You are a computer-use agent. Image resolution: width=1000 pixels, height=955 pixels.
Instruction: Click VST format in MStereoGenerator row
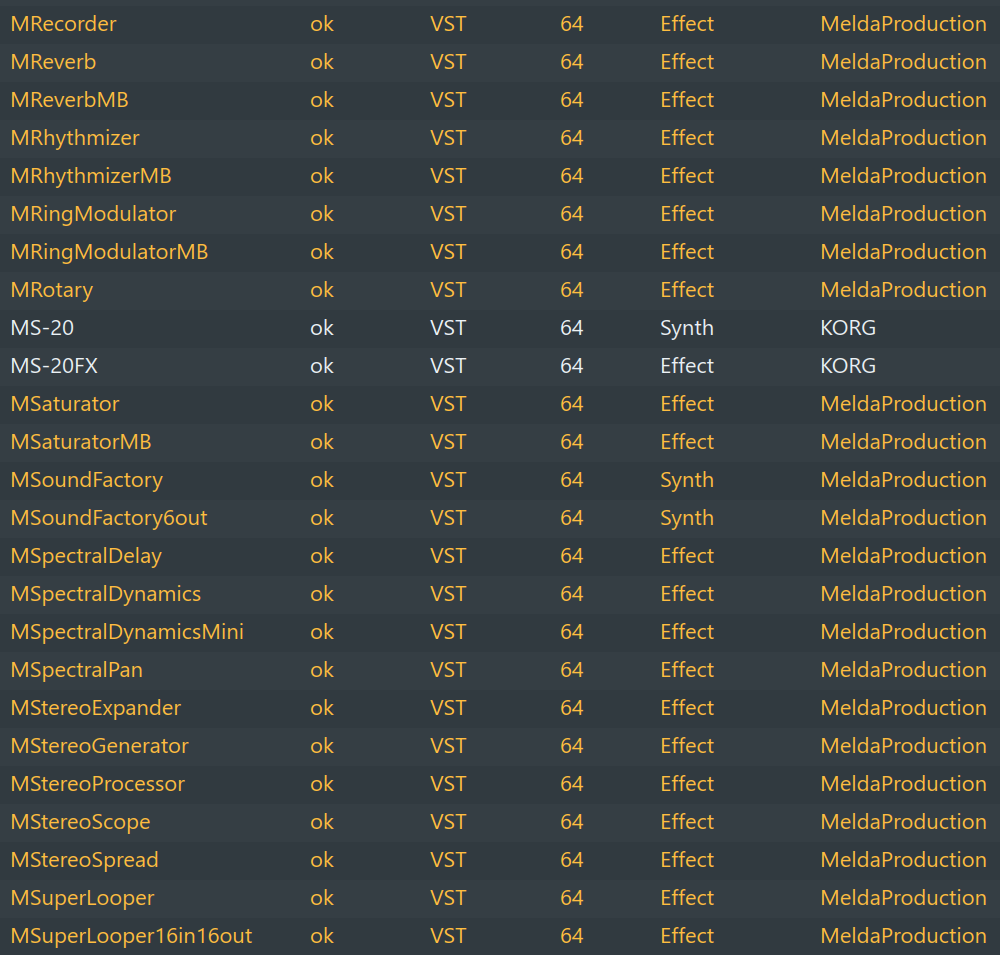coord(448,746)
